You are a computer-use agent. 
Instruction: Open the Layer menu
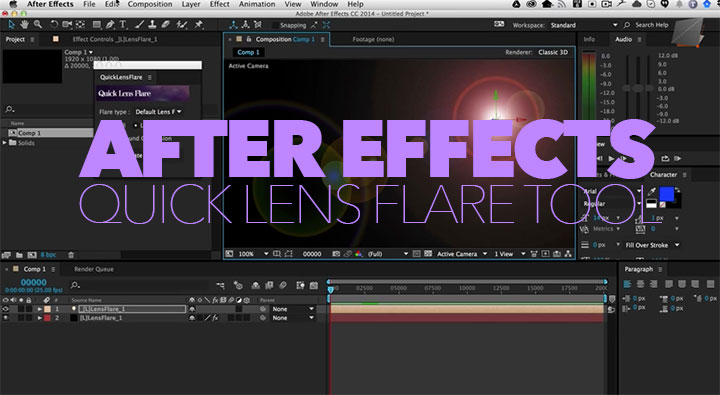coord(191,4)
